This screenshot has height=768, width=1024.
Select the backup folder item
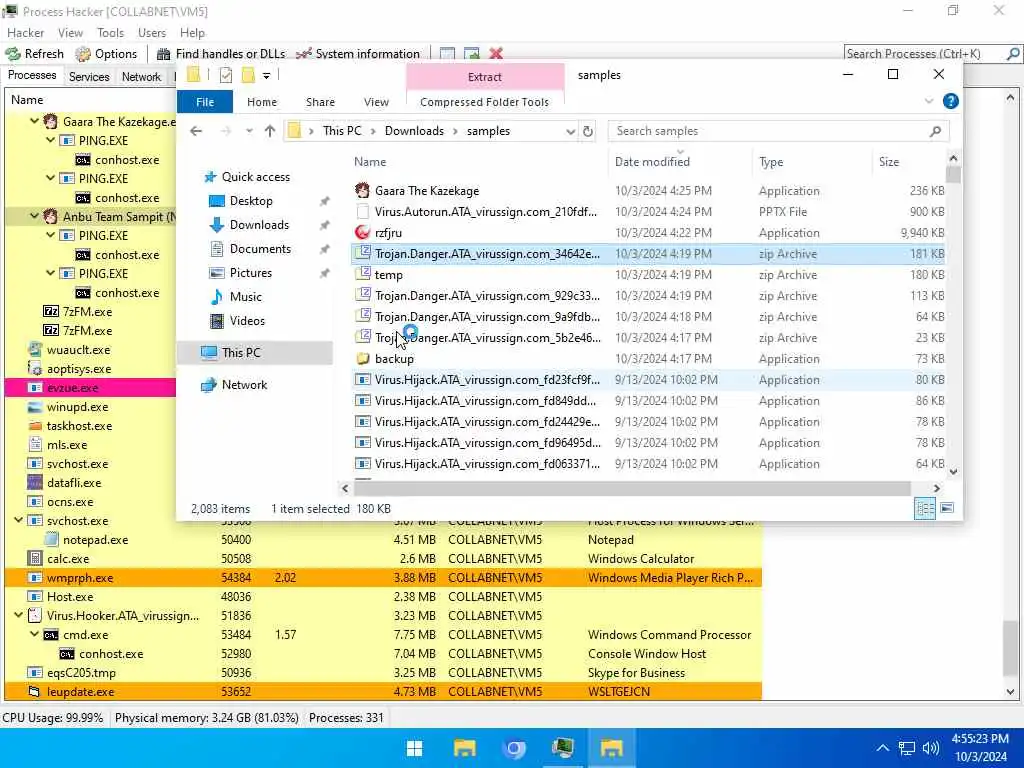click(648, 359)
